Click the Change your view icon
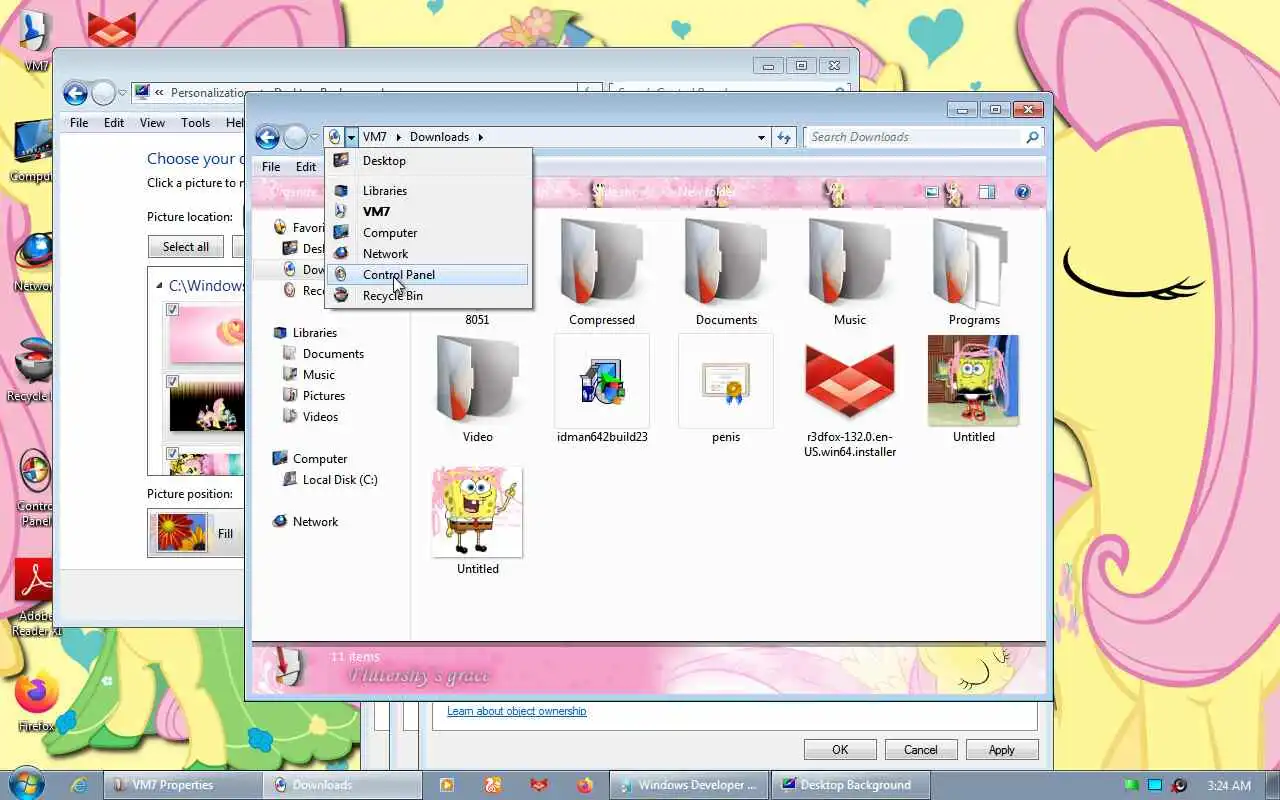Screen dimensions: 1280x800 [932, 192]
